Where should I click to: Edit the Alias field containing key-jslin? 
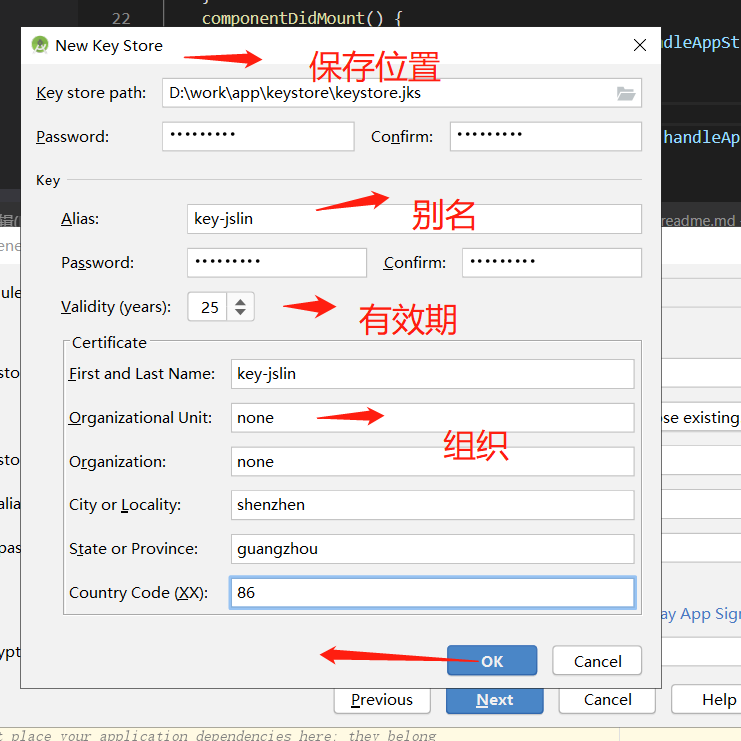414,219
